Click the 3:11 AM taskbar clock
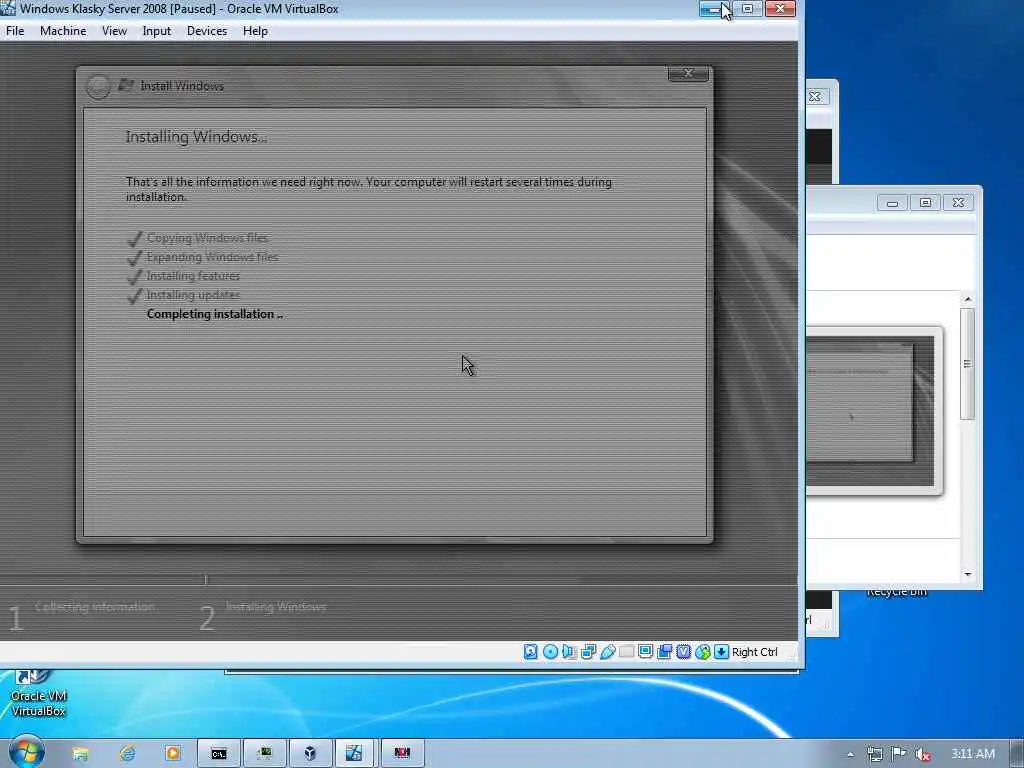The height and width of the screenshot is (768, 1024). (972, 754)
